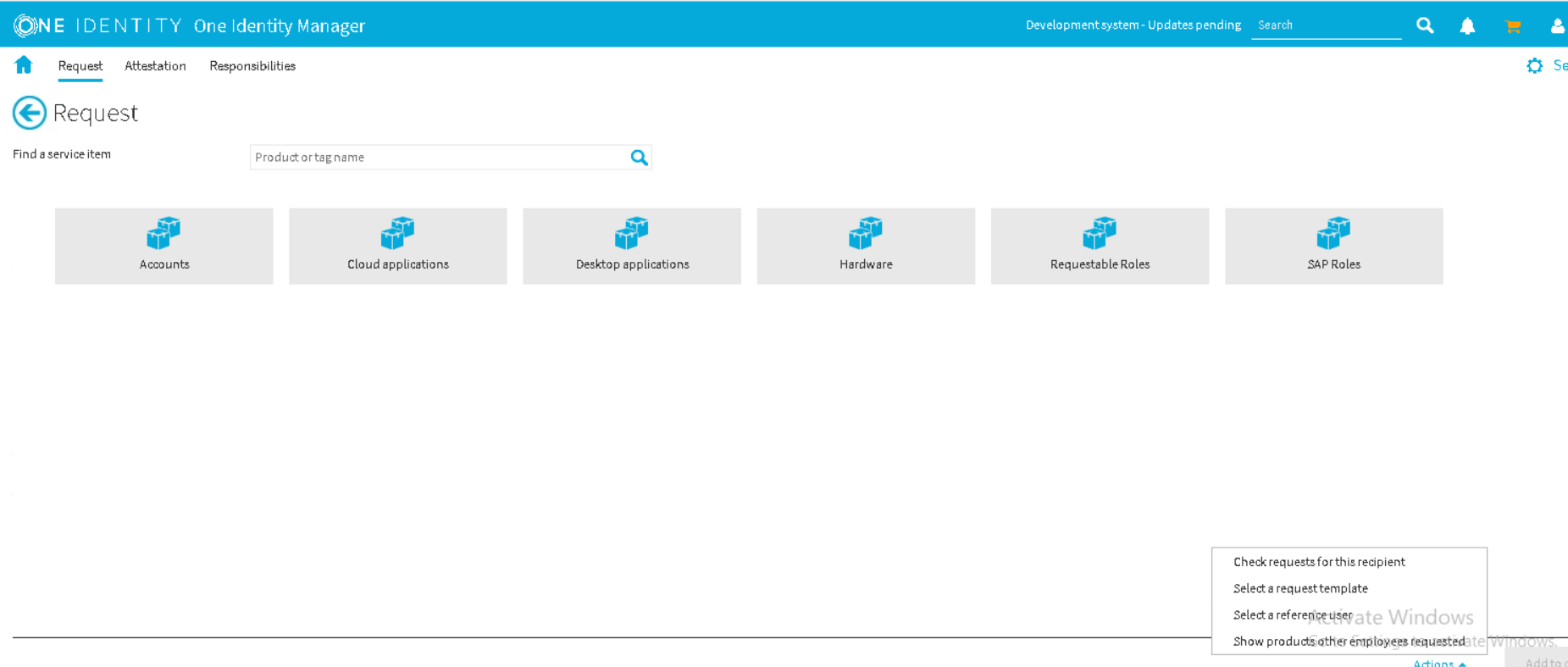Image resolution: width=1568 pixels, height=667 pixels.
Task: Open the SAP Roles category
Action: [1334, 246]
